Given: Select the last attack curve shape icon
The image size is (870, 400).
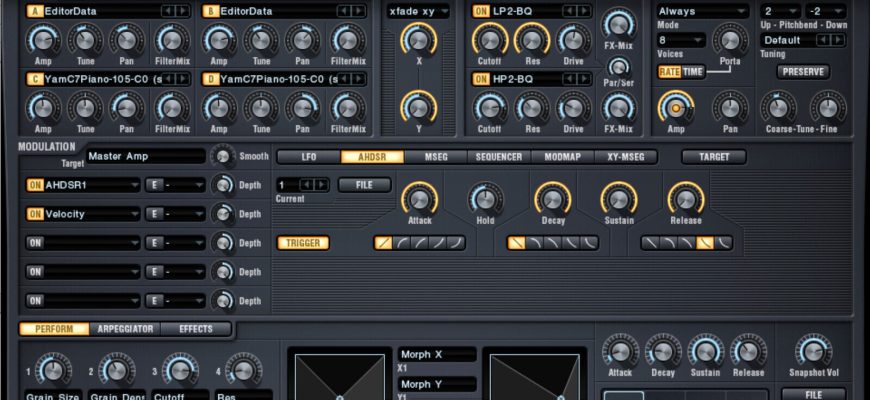Looking at the screenshot, I should pos(456,243).
